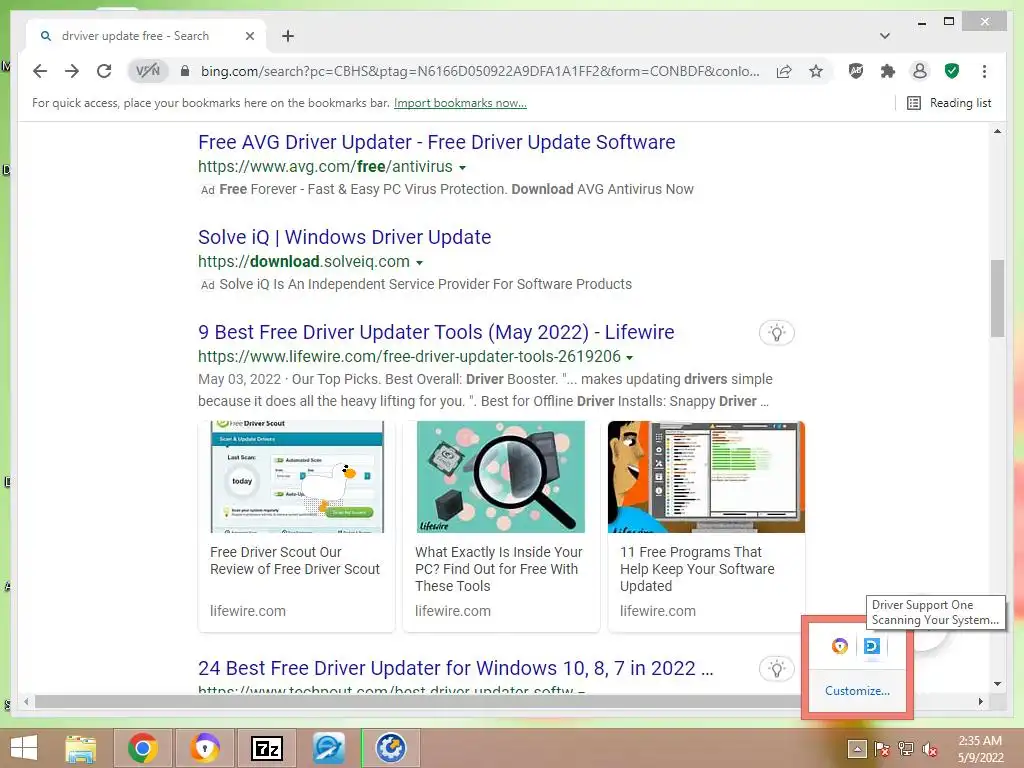
Task: Click the vertical scrollbar up arrow
Action: click(997, 131)
